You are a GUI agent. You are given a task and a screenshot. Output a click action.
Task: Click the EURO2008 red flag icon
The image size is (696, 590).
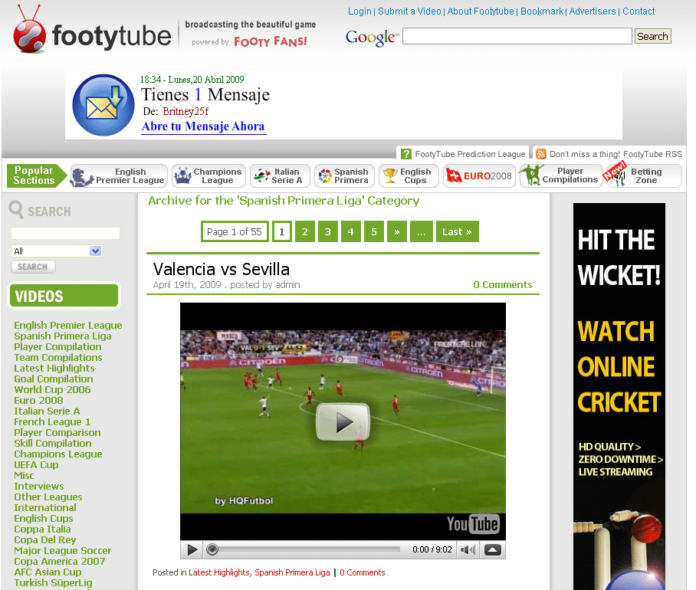click(454, 176)
